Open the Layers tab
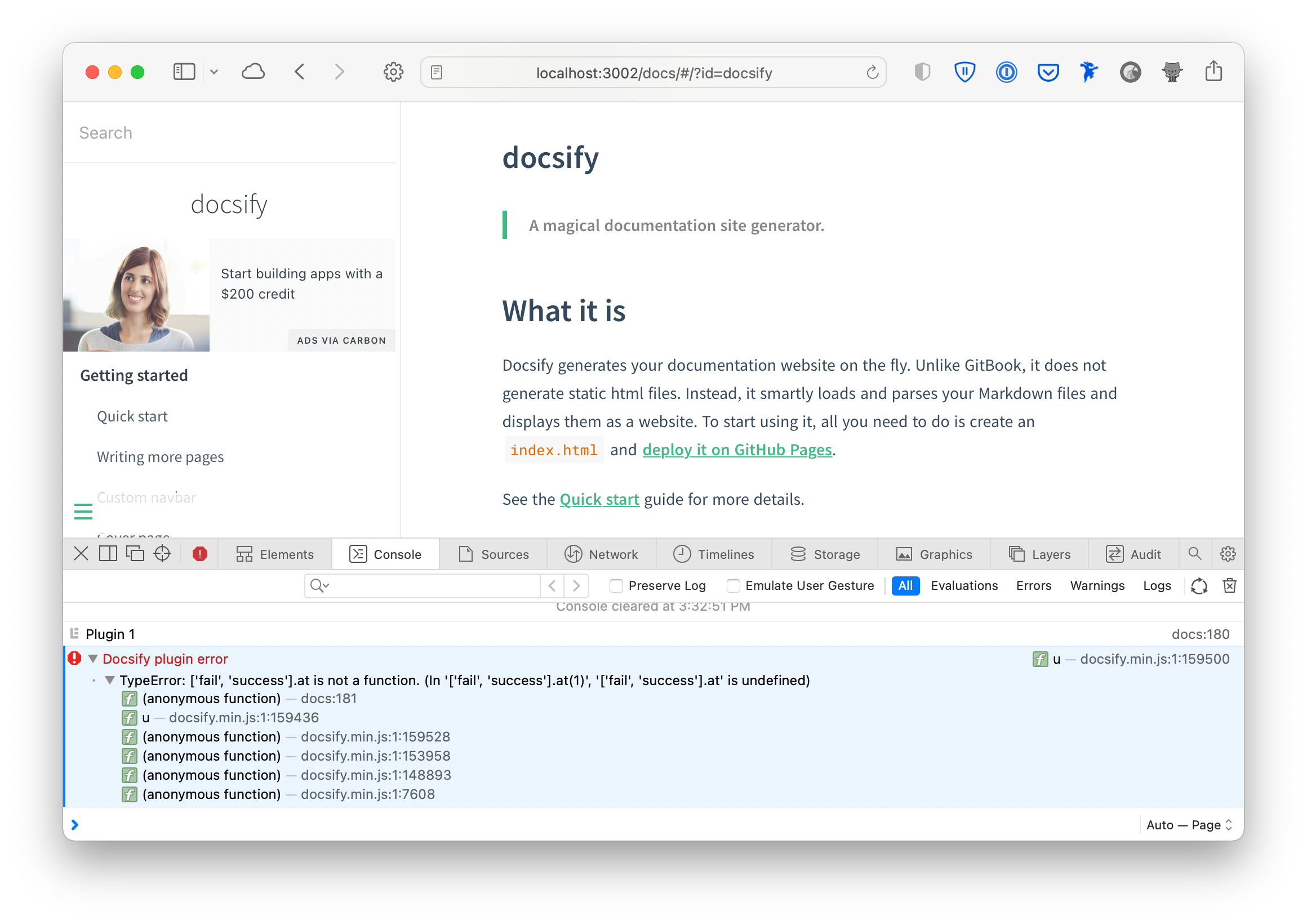This screenshot has height=924, width=1307. (x=1040, y=554)
